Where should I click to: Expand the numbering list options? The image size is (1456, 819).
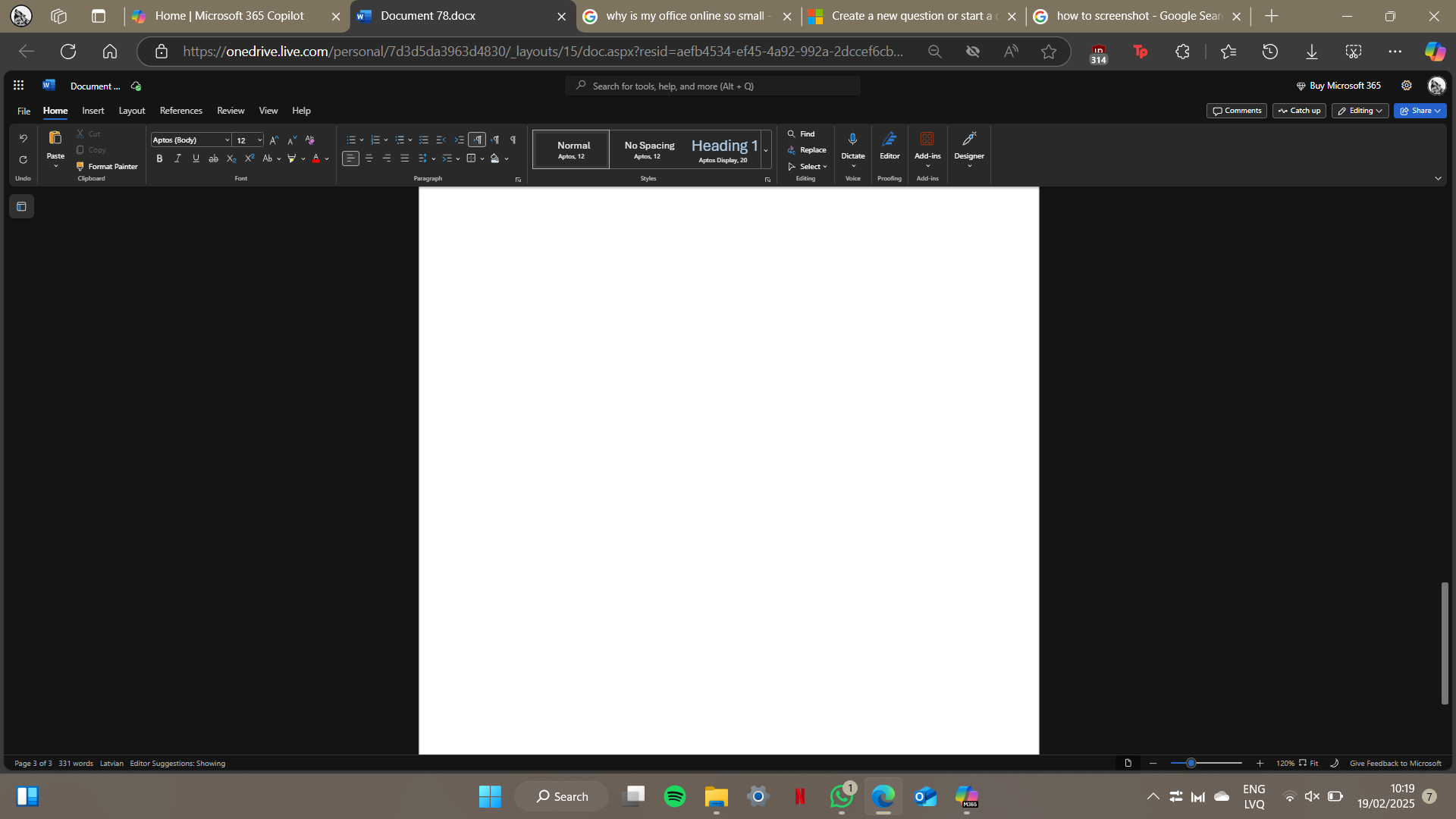(x=386, y=140)
